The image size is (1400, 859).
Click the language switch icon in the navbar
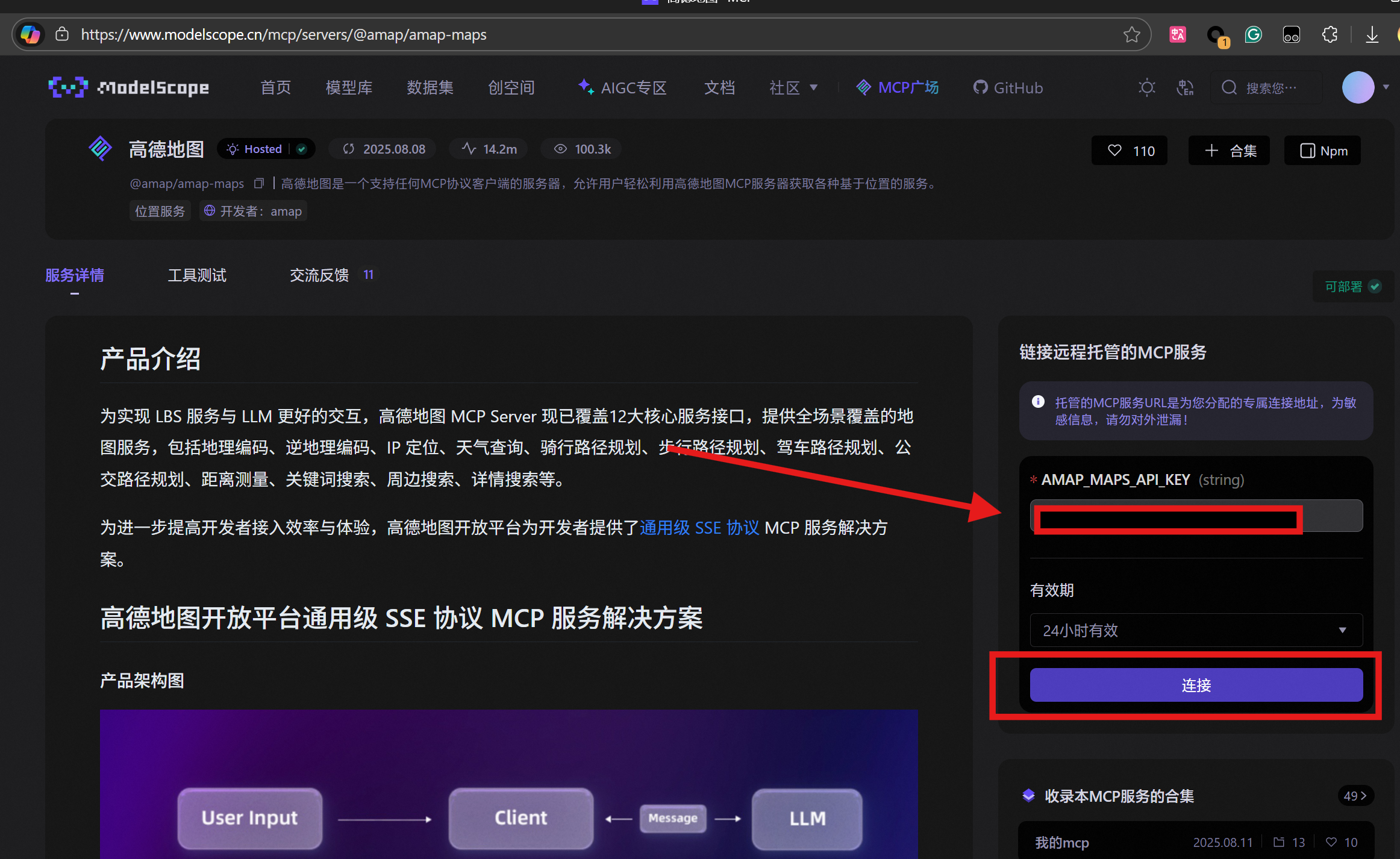[x=1184, y=87]
